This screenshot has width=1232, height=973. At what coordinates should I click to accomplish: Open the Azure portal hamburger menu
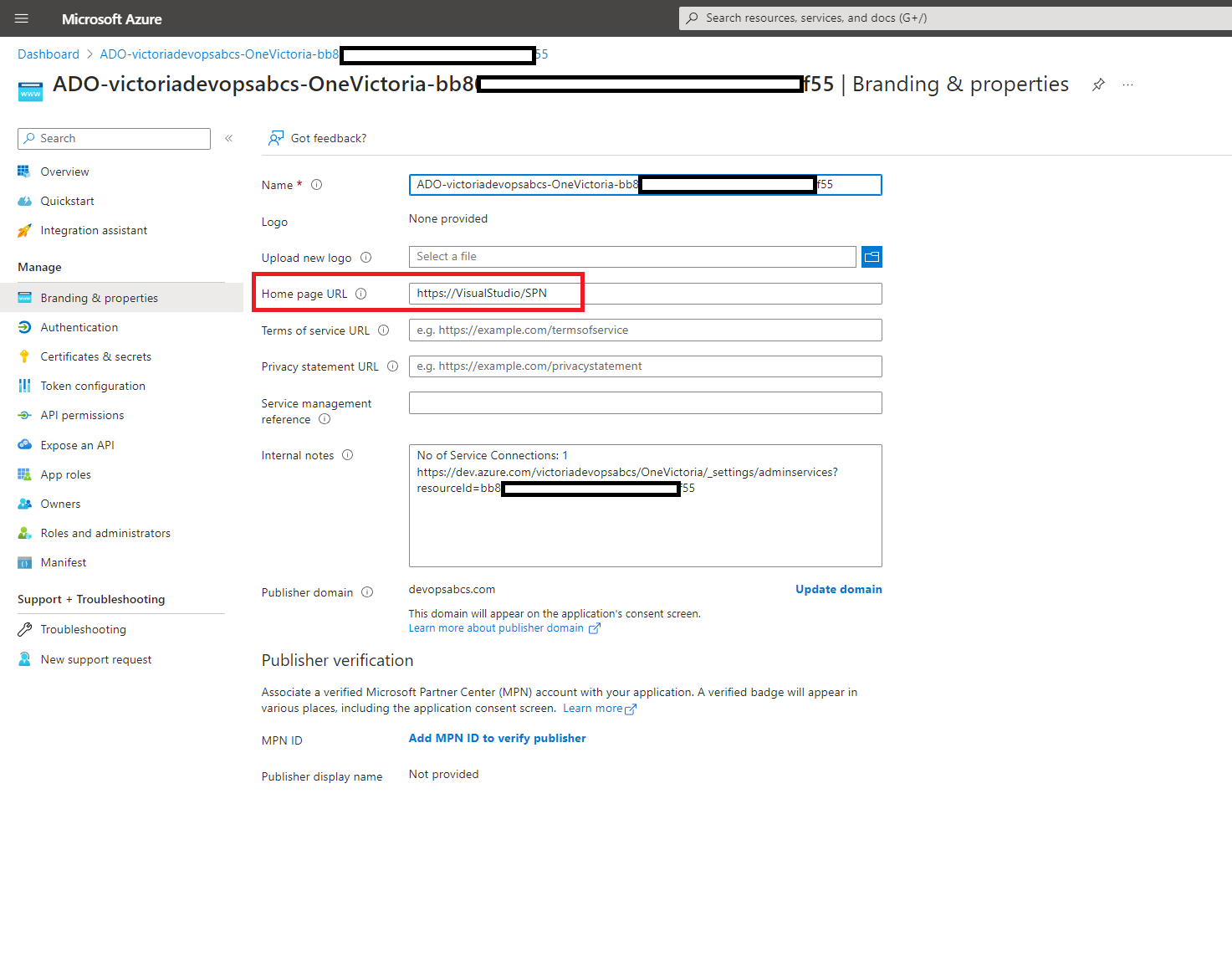coord(22,18)
